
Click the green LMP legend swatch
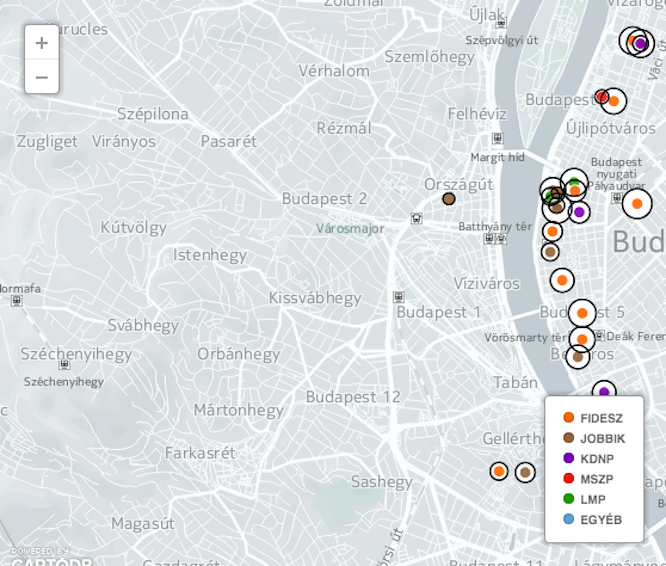(x=568, y=499)
